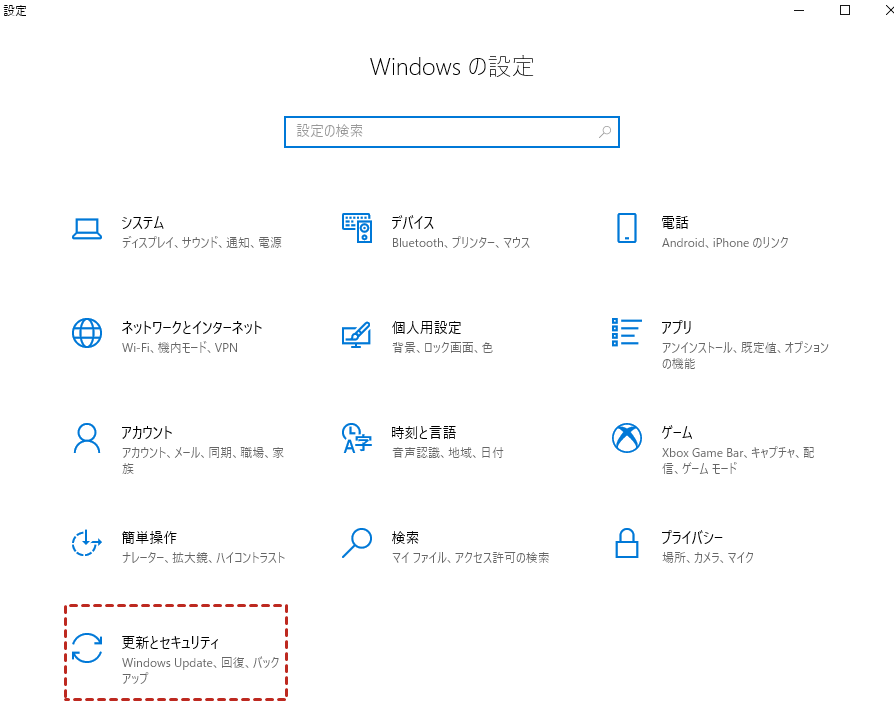
Task: Click the ゲーム Xbox icon
Action: pyautogui.click(x=627, y=438)
